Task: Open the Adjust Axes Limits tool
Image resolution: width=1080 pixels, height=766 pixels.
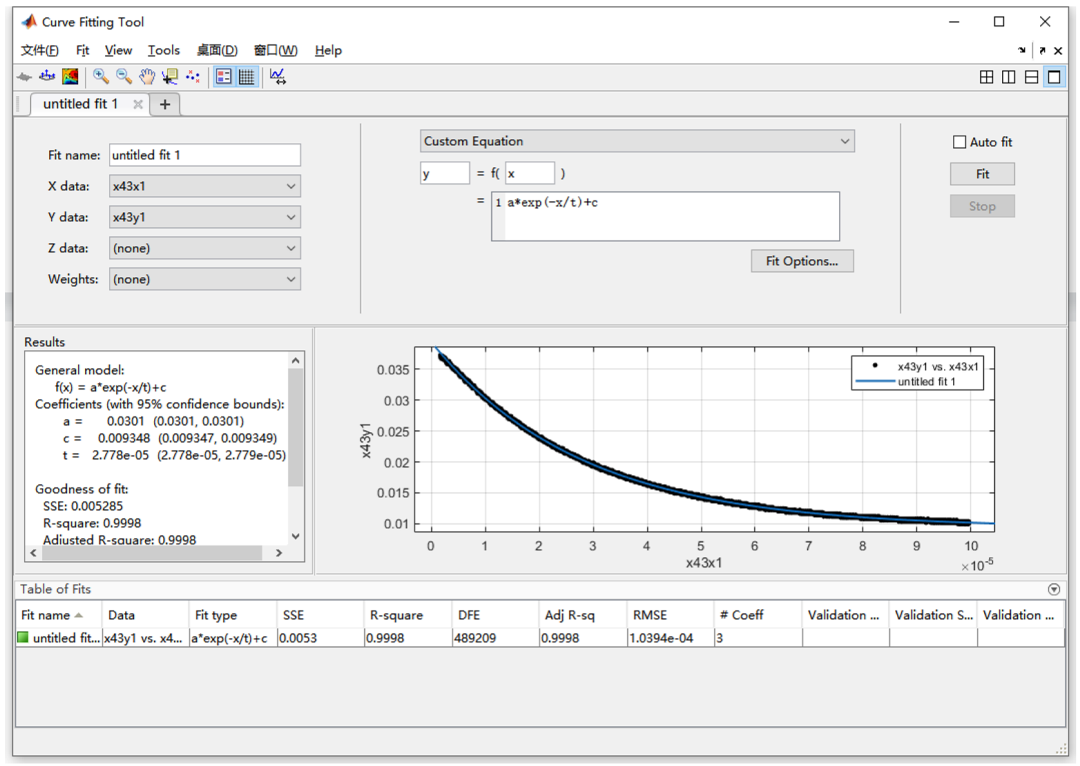Action: [x=278, y=76]
